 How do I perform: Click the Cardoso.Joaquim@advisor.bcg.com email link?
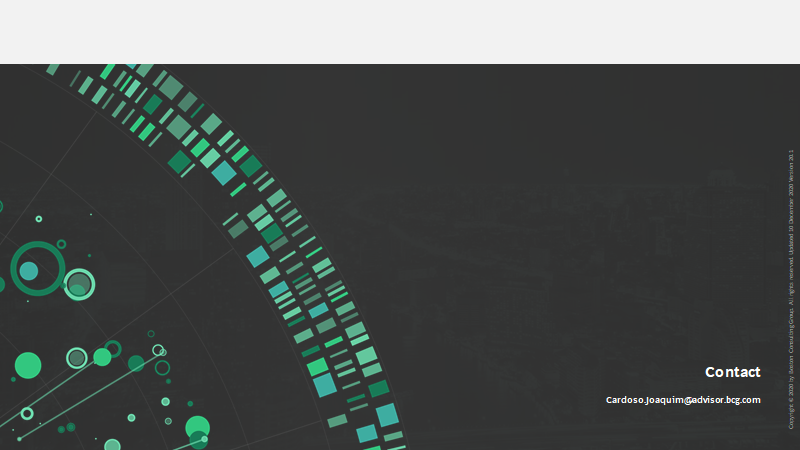coord(683,400)
